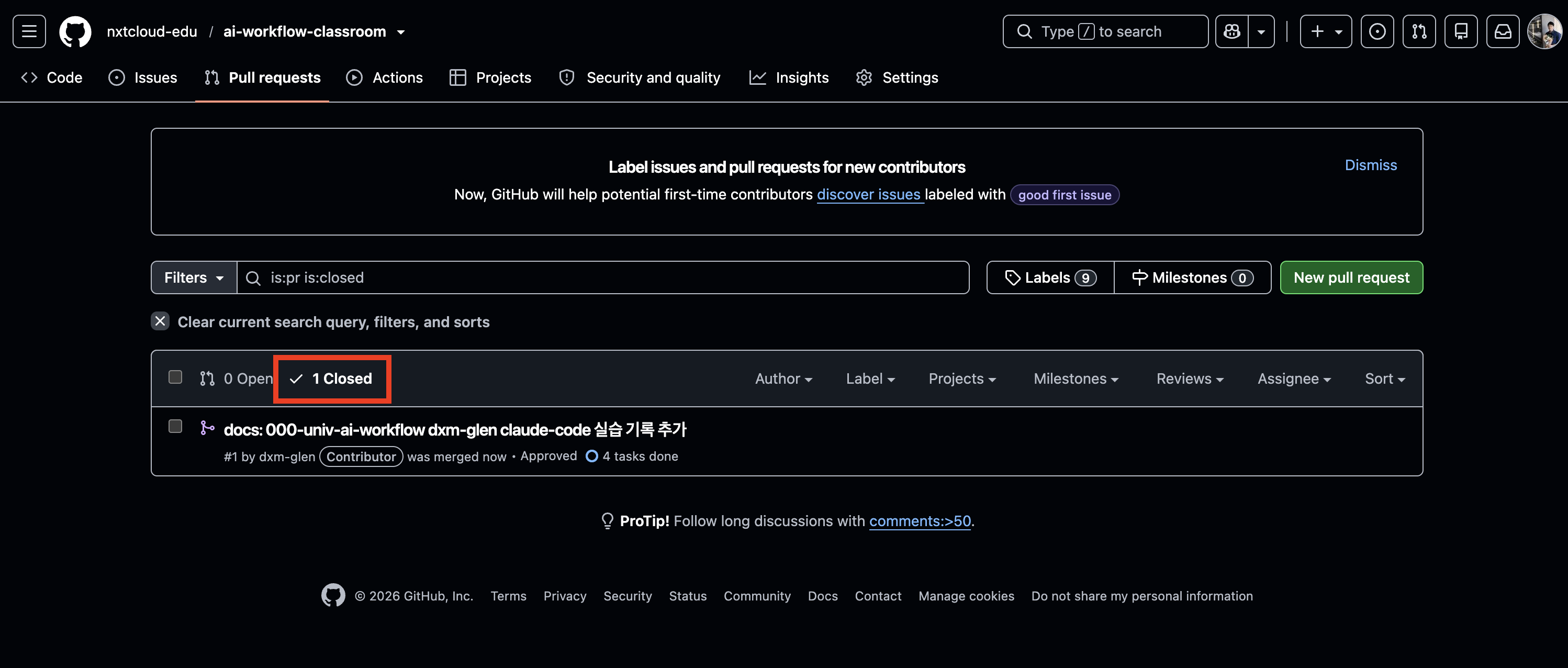Image resolution: width=1568 pixels, height=668 pixels.
Task: Open the Contact footer link
Action: [x=878, y=596]
